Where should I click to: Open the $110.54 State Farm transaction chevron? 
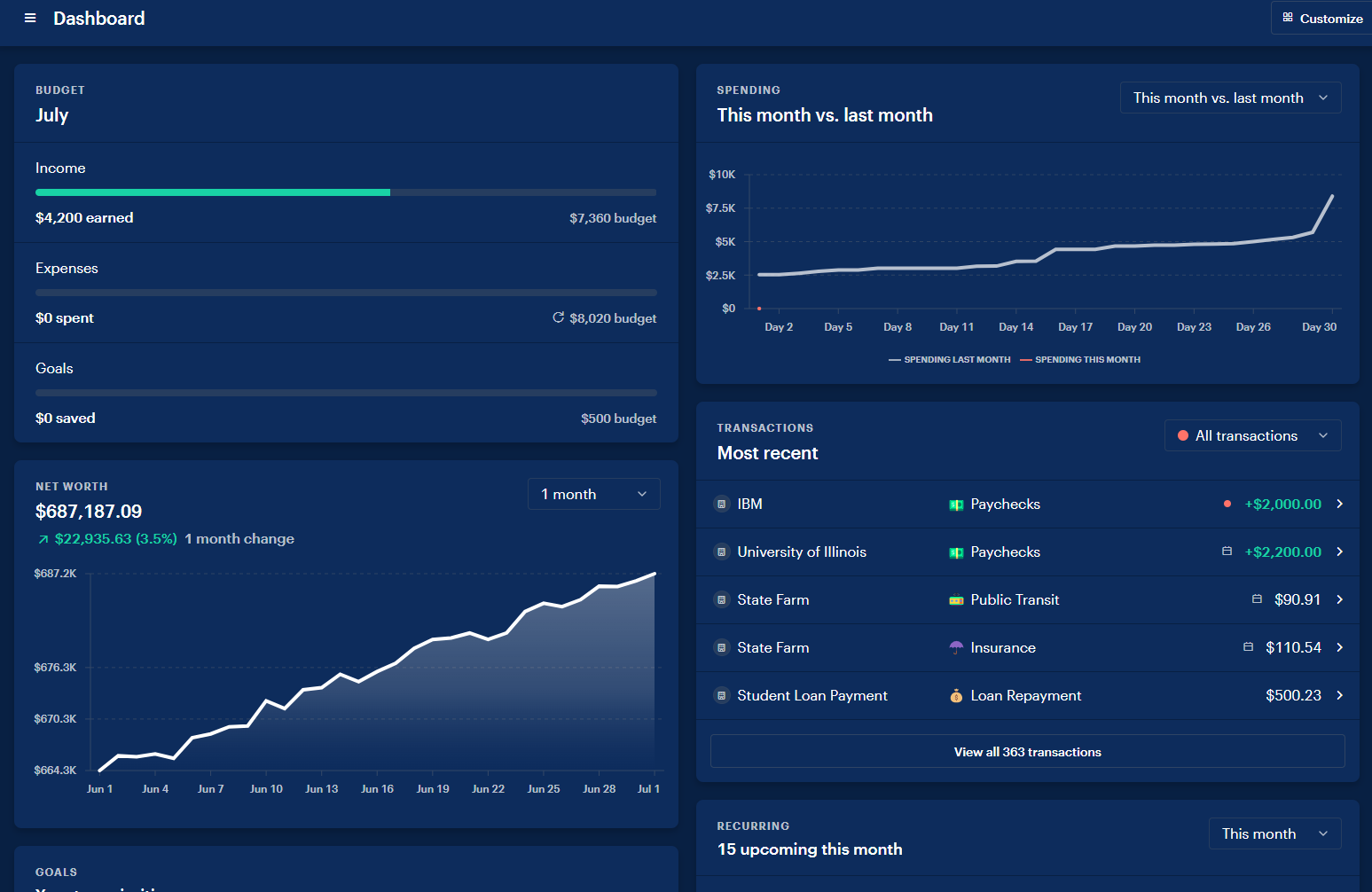1339,647
